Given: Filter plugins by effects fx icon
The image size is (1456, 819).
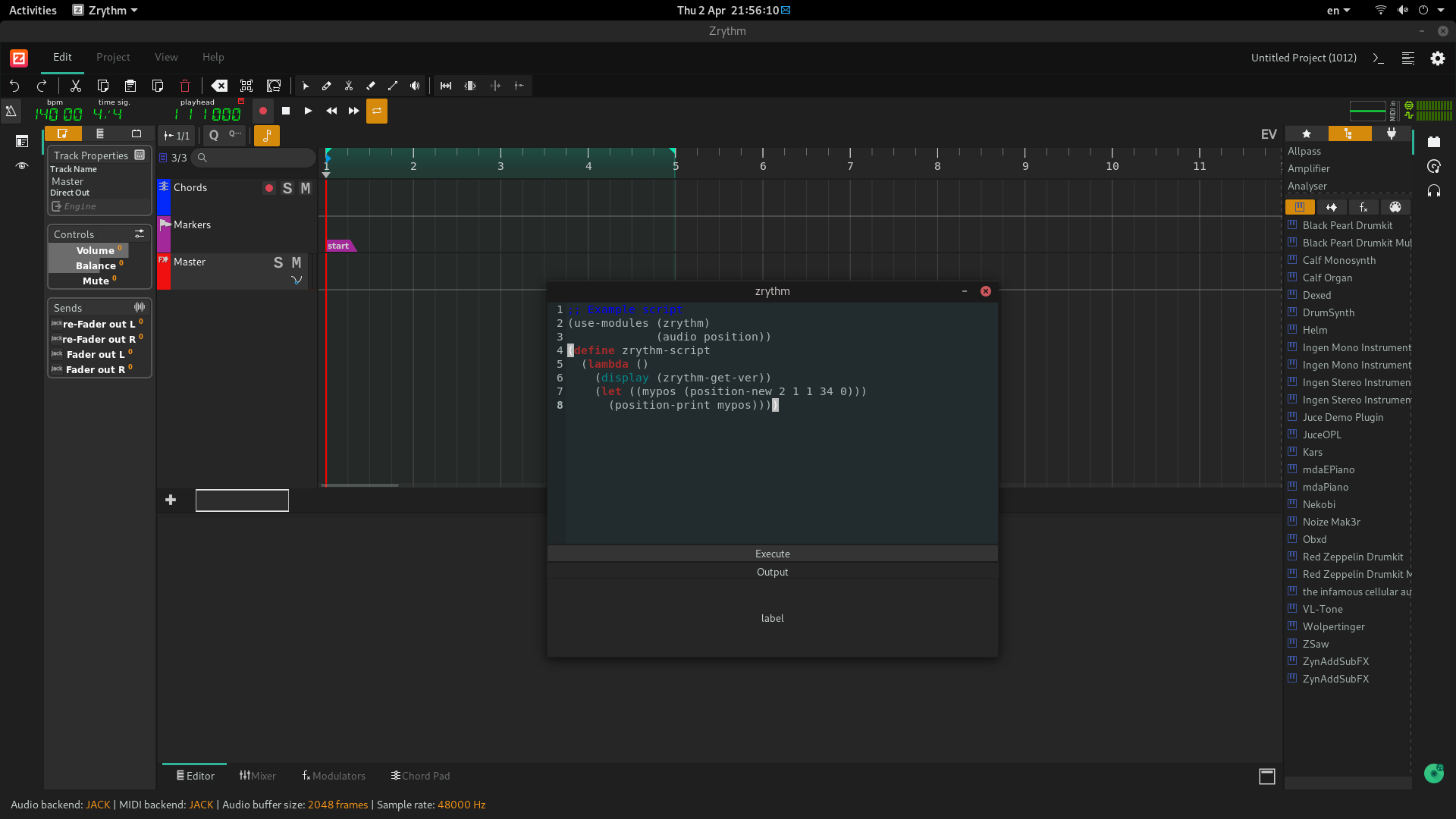Looking at the screenshot, I should pos(1363,207).
